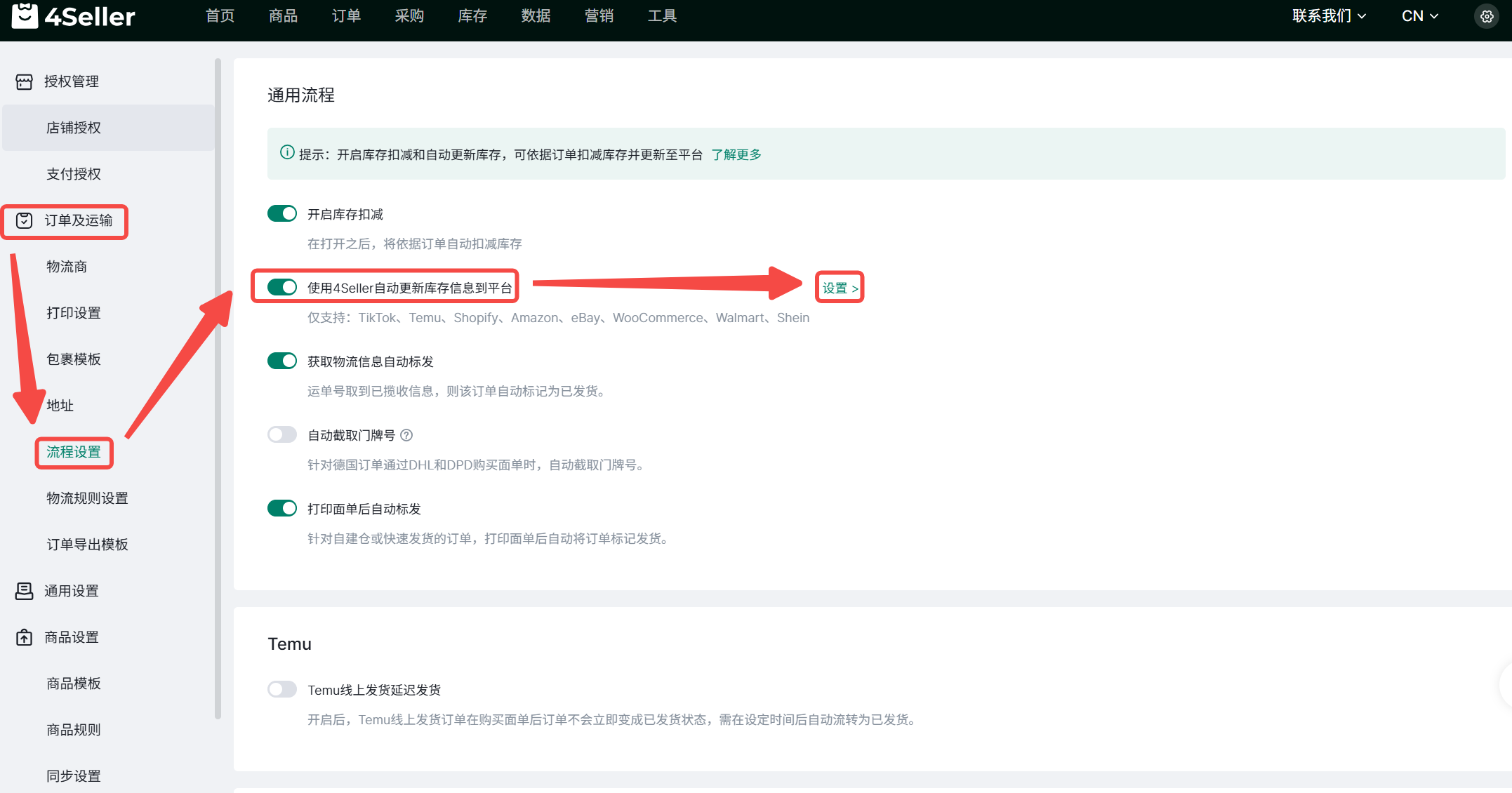Screen dimensions: 1512x793
Task: Click the 4Seller logo icon
Action: pos(25,15)
